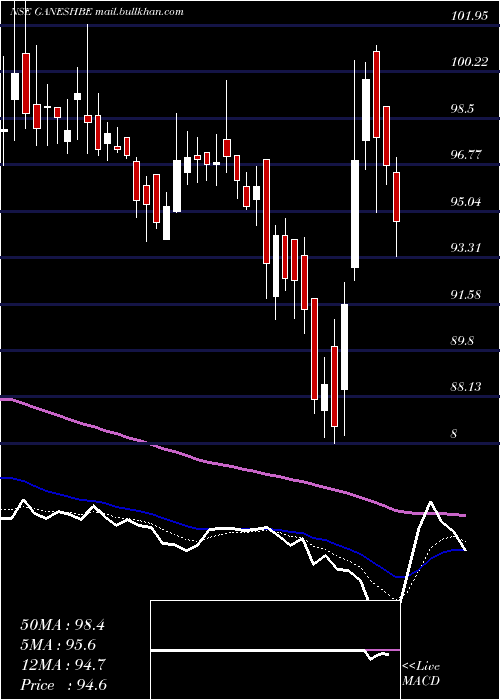Image resolution: width=500 pixels, height=700 pixels.
Task: Click the 5MA : 95.6 readout
Action: coord(58,645)
